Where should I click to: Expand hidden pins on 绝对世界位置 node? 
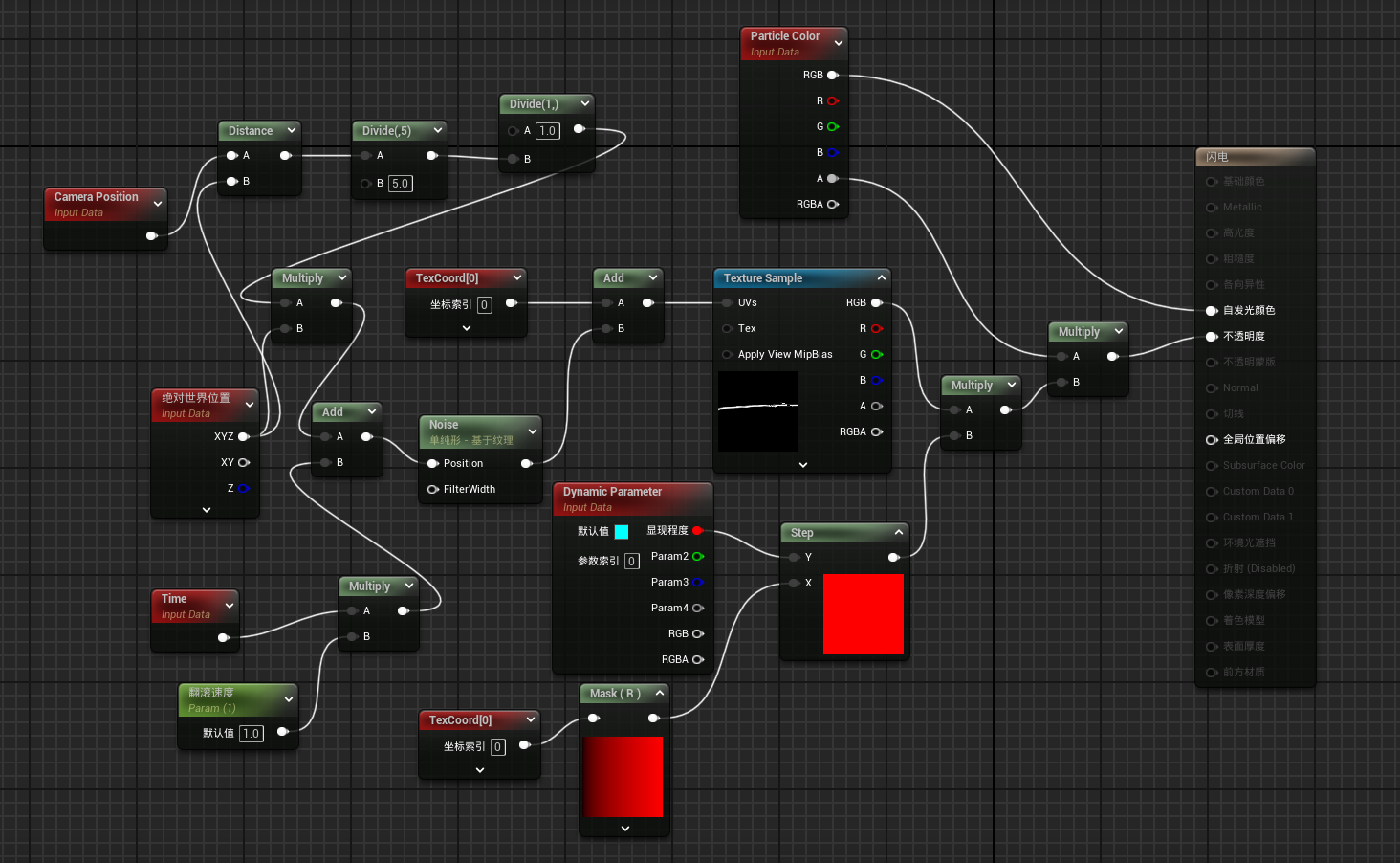coord(207,510)
